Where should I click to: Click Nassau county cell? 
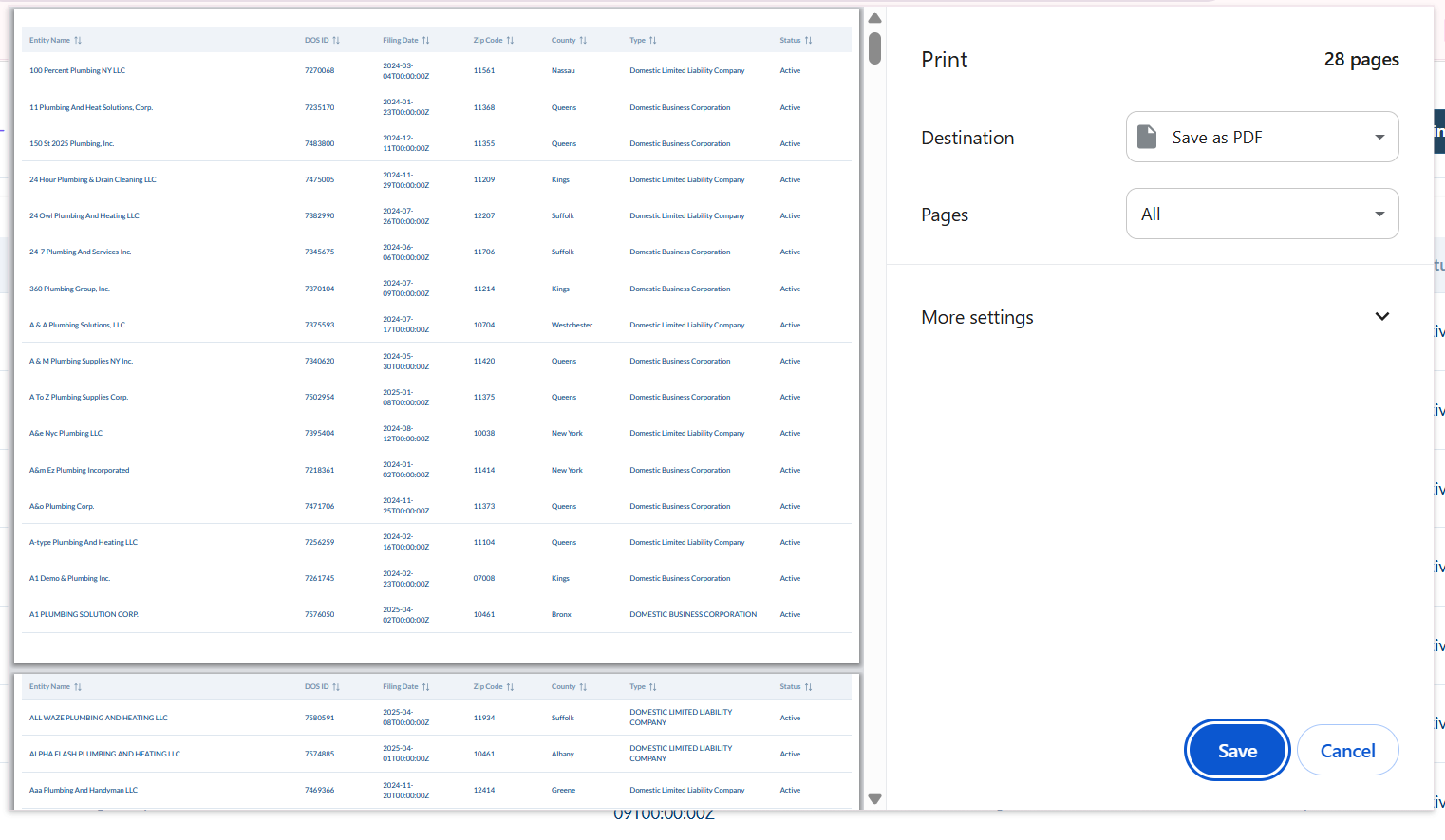point(563,70)
